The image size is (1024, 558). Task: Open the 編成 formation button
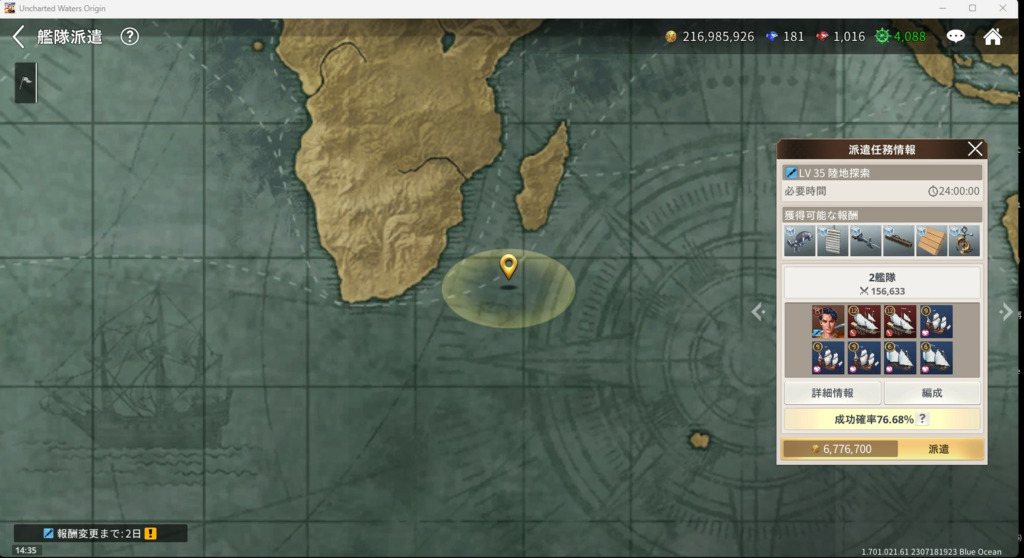(x=932, y=393)
